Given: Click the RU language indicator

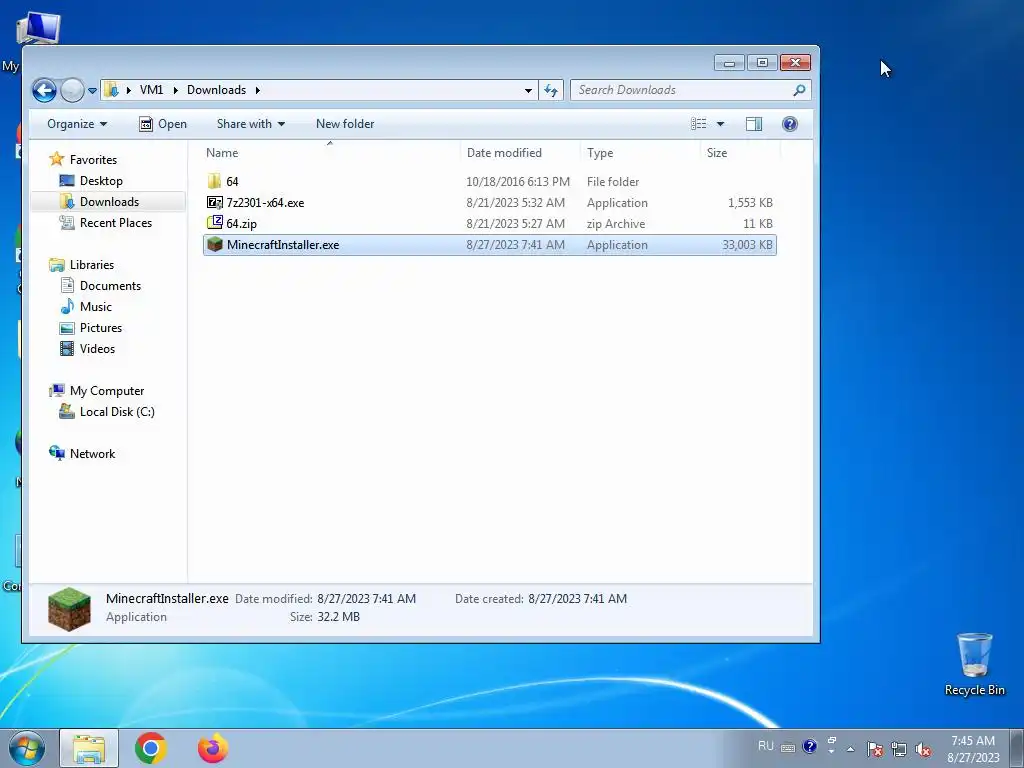Looking at the screenshot, I should [766, 746].
